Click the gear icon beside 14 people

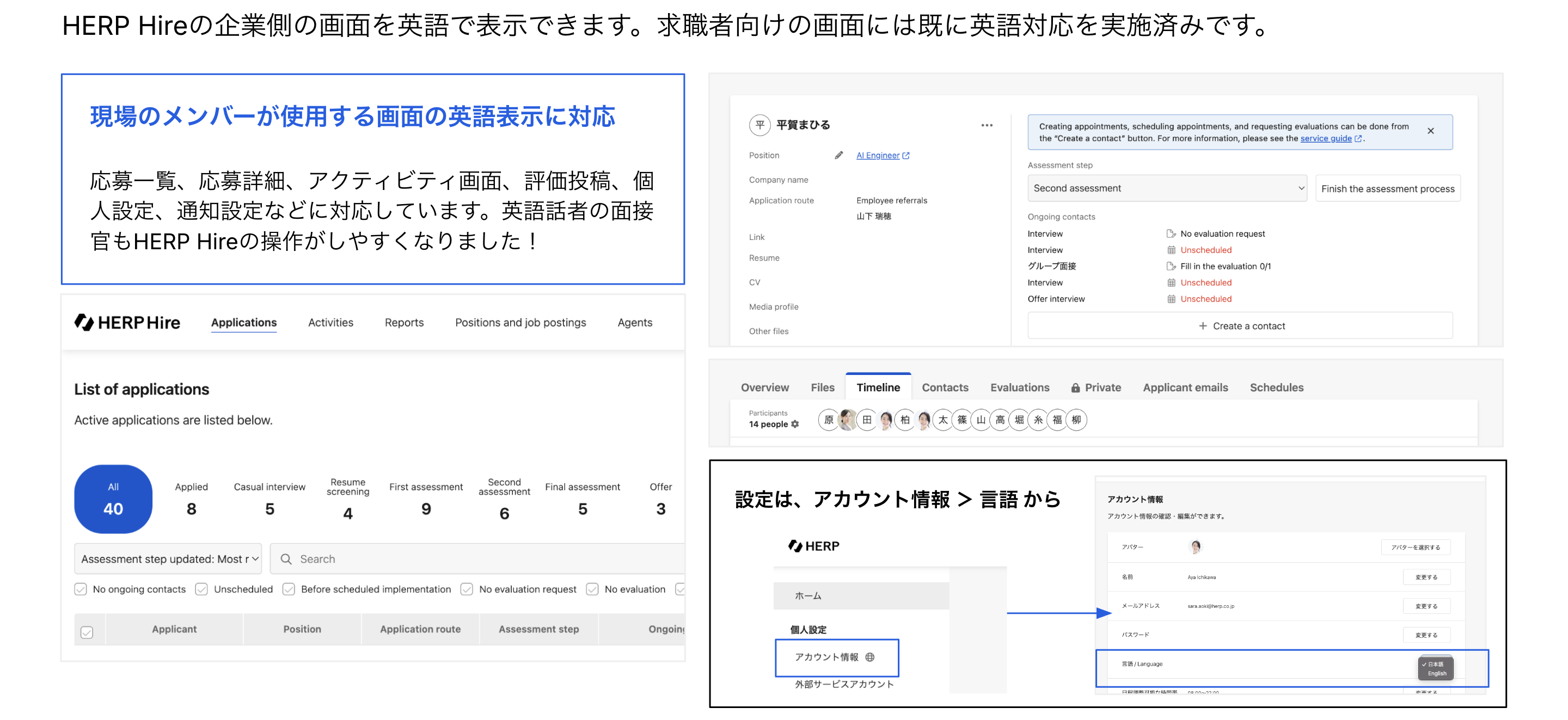click(795, 424)
